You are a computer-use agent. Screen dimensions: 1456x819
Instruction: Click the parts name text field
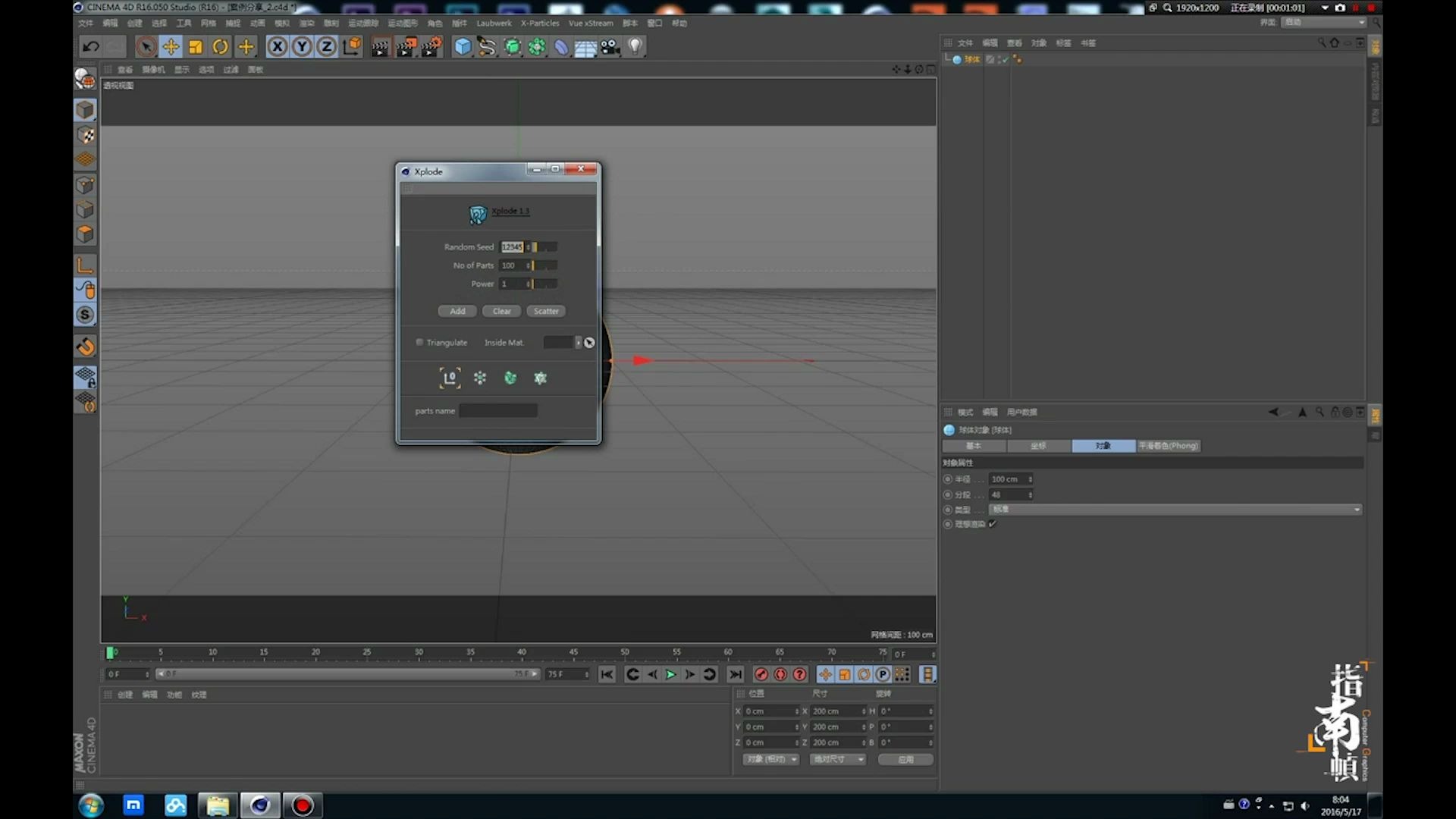point(498,411)
